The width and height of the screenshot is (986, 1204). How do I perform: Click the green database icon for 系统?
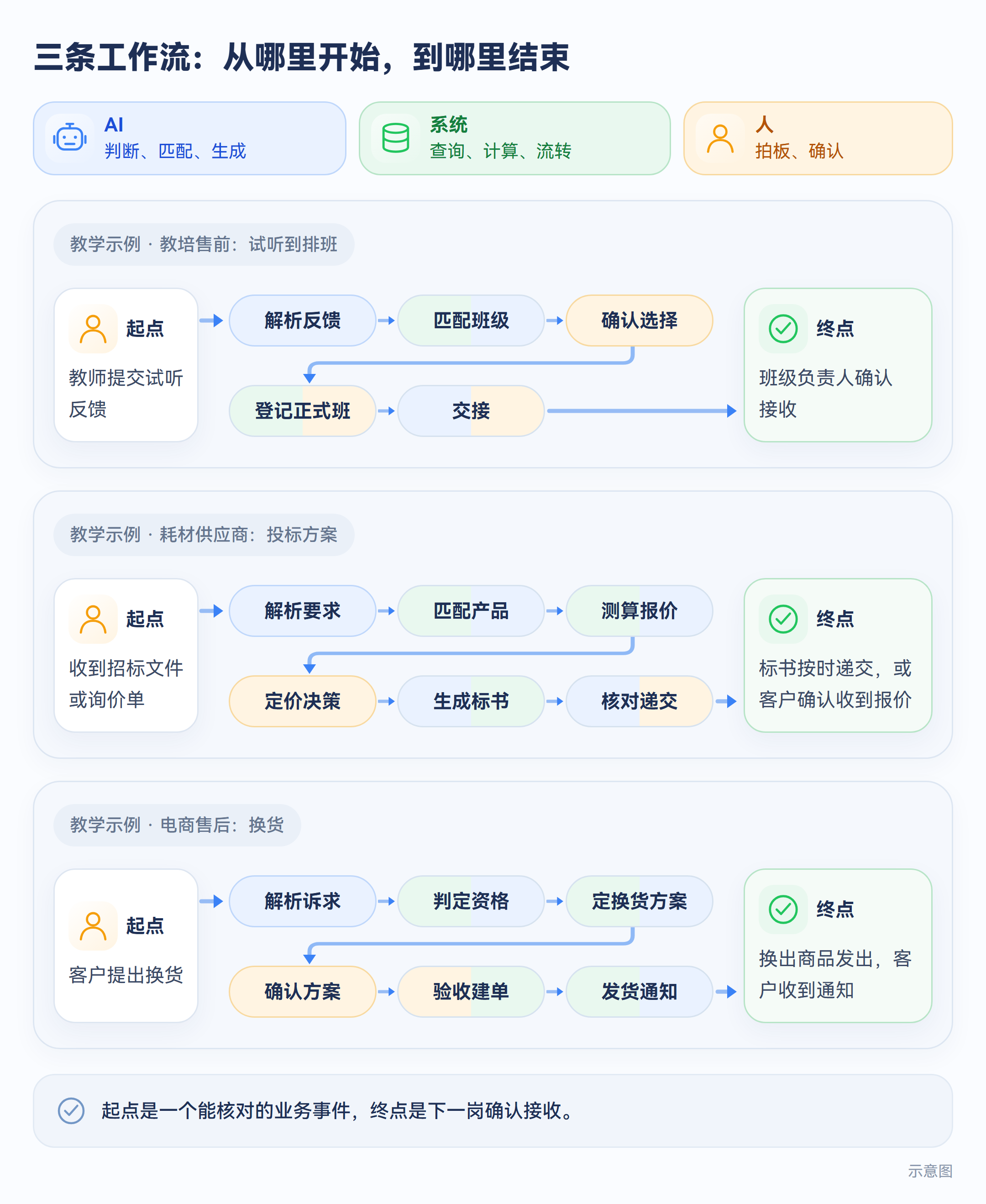point(395,138)
